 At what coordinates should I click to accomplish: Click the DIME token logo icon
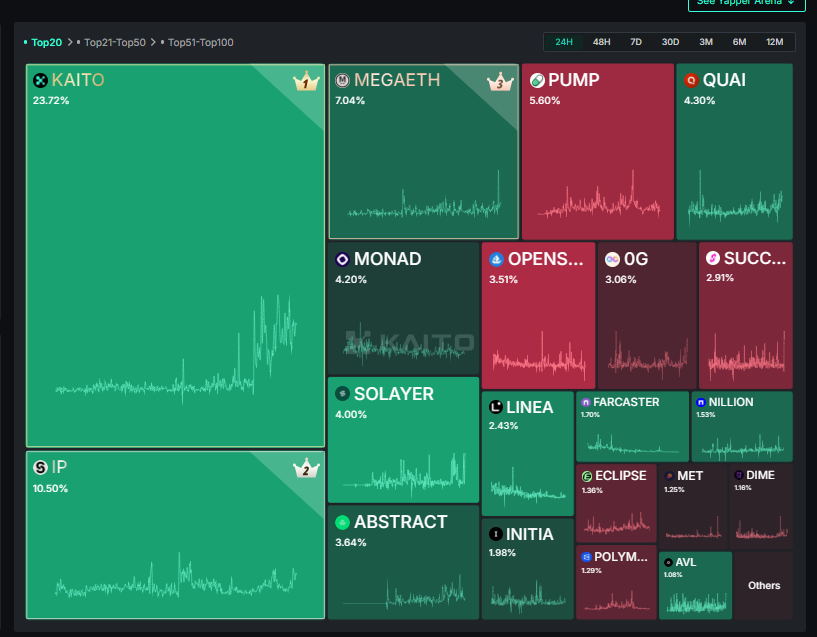click(738, 475)
